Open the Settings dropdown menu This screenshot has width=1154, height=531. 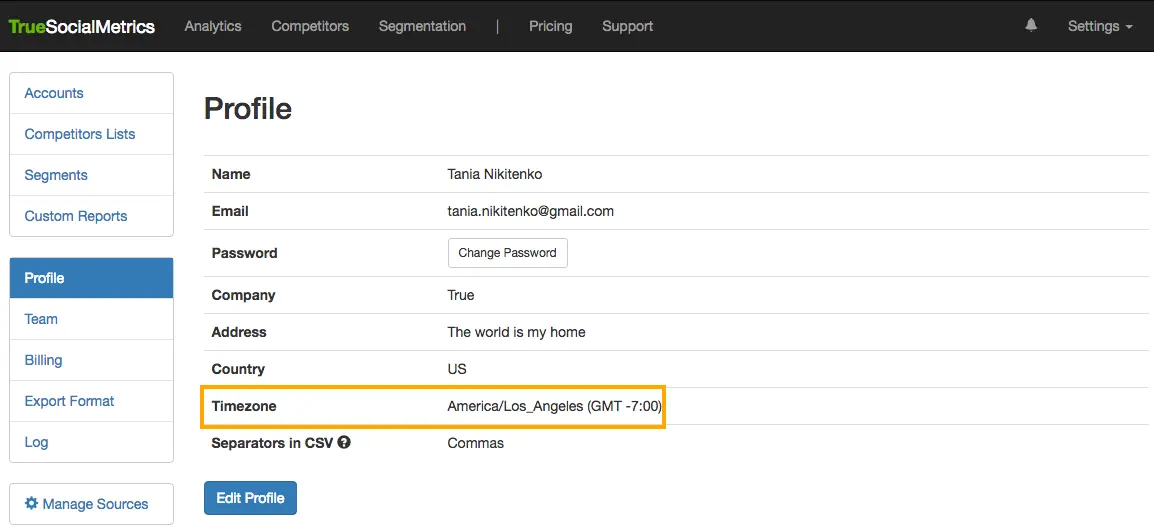click(x=1099, y=26)
